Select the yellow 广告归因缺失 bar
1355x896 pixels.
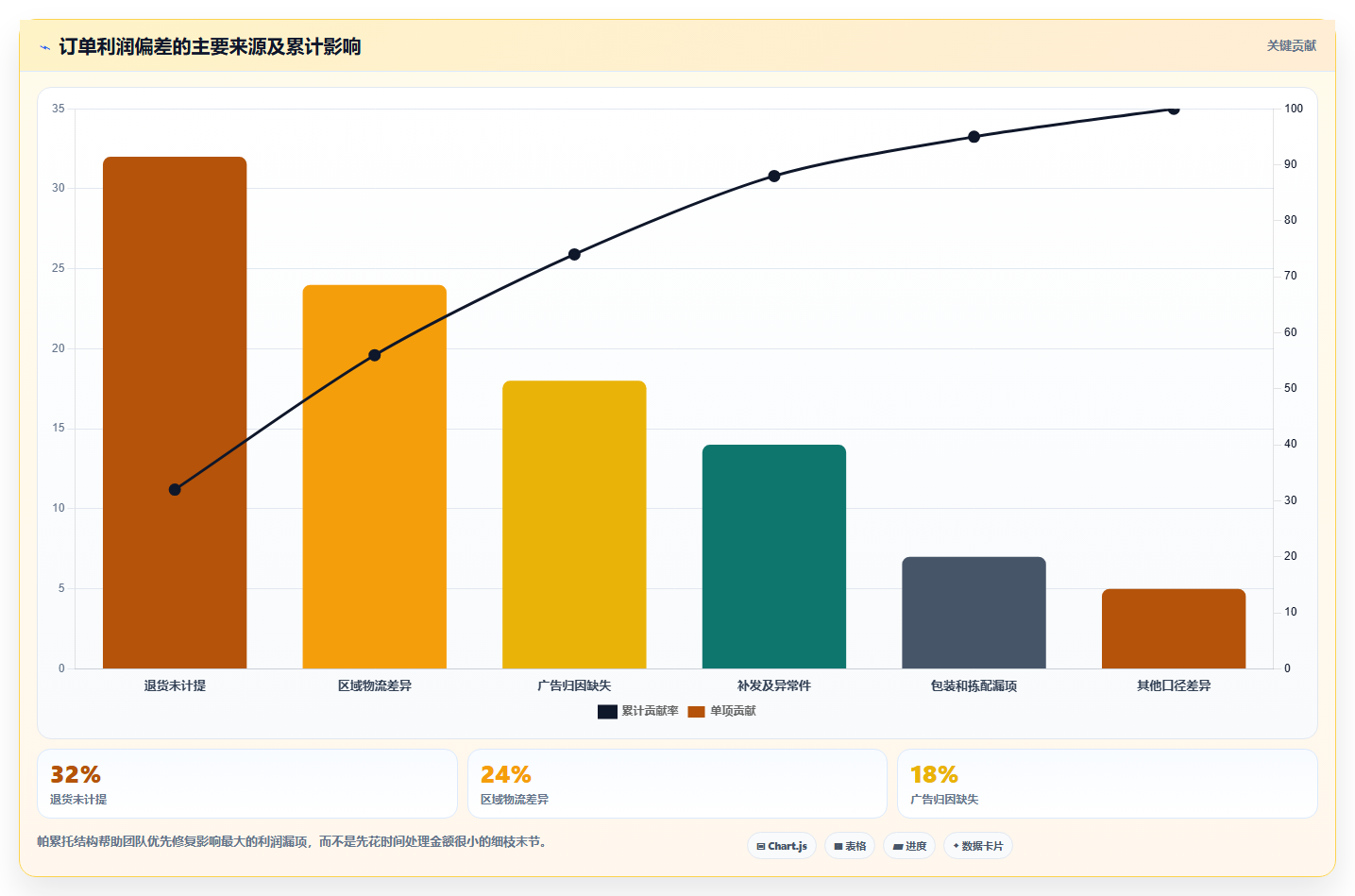(574, 525)
